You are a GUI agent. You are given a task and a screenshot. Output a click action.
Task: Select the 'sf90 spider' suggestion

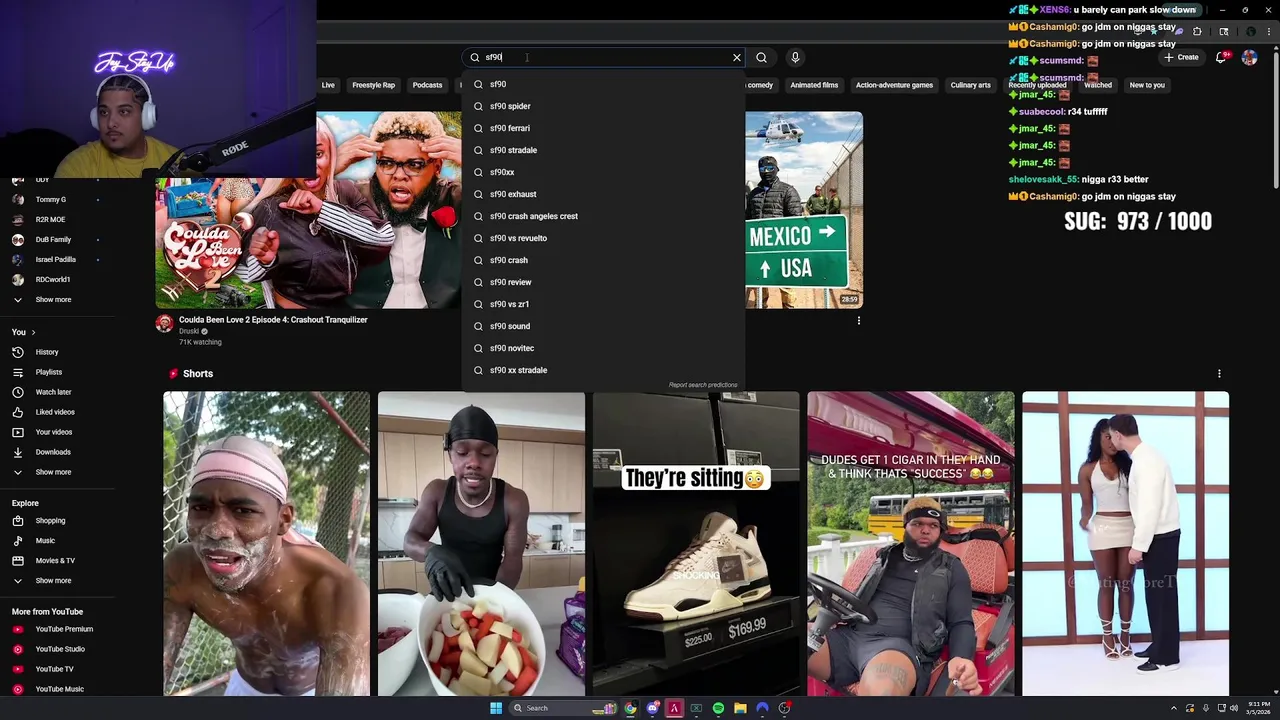[x=603, y=106]
